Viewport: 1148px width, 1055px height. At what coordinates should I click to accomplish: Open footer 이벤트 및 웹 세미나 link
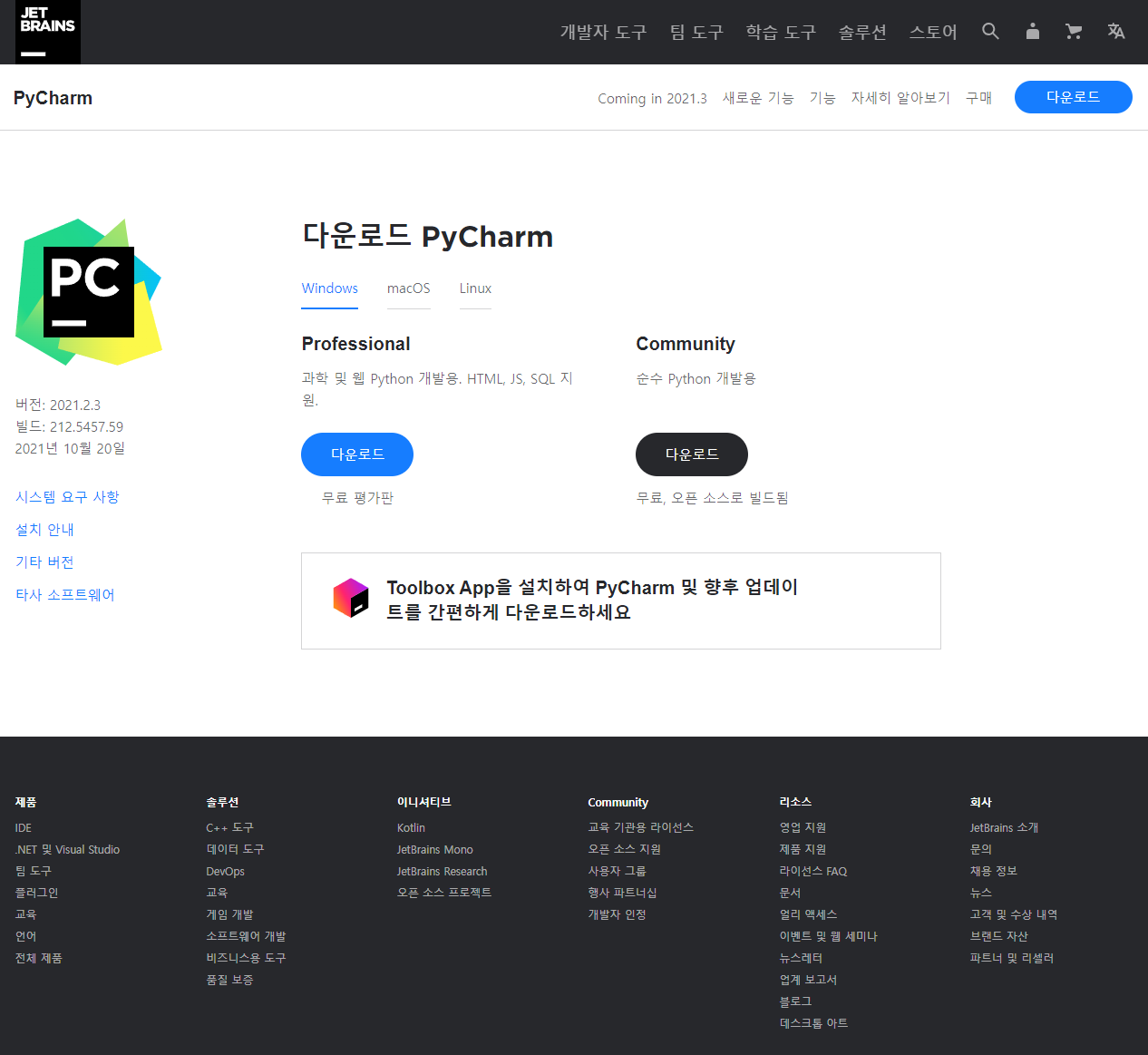pyautogui.click(x=828, y=937)
